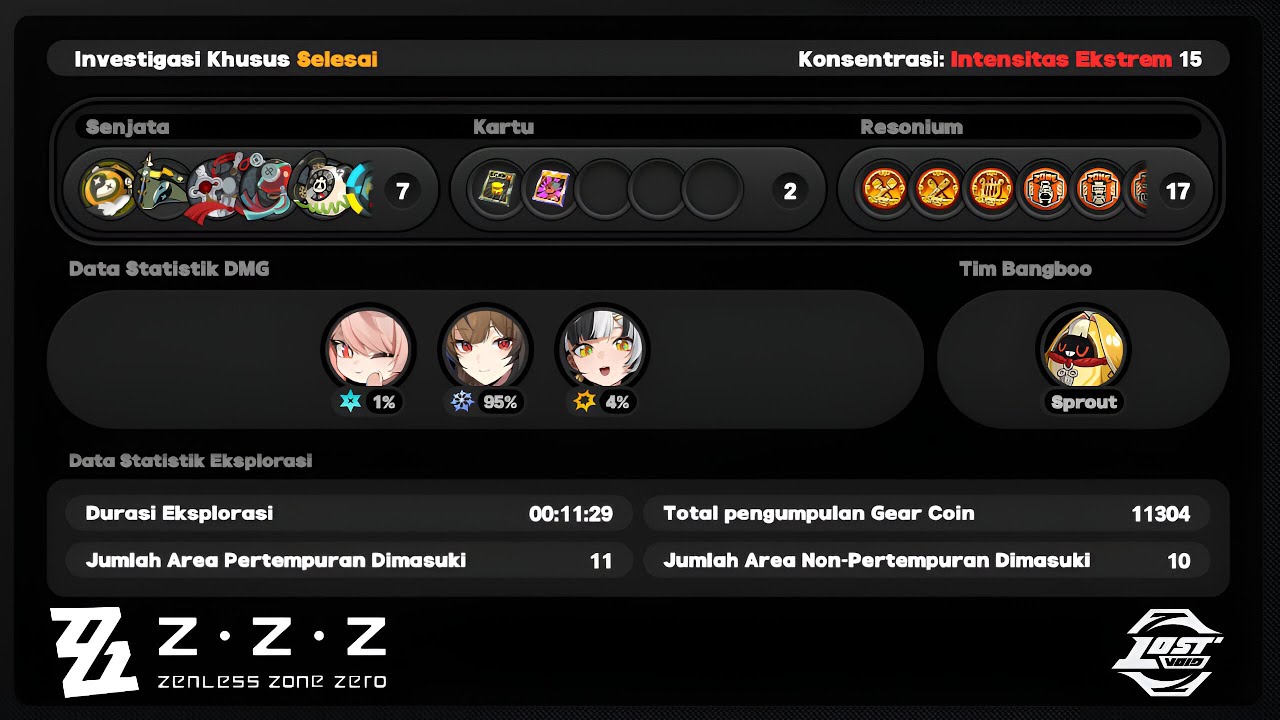The width and height of the screenshot is (1280, 720).
Task: Select the panda face weapon icon
Action: click(x=322, y=189)
